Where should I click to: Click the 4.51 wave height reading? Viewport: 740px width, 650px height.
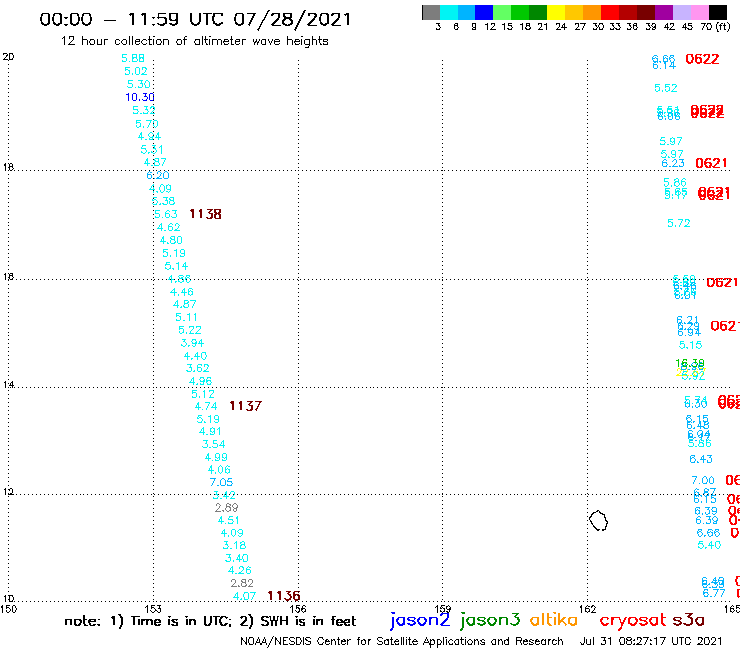pos(228,521)
